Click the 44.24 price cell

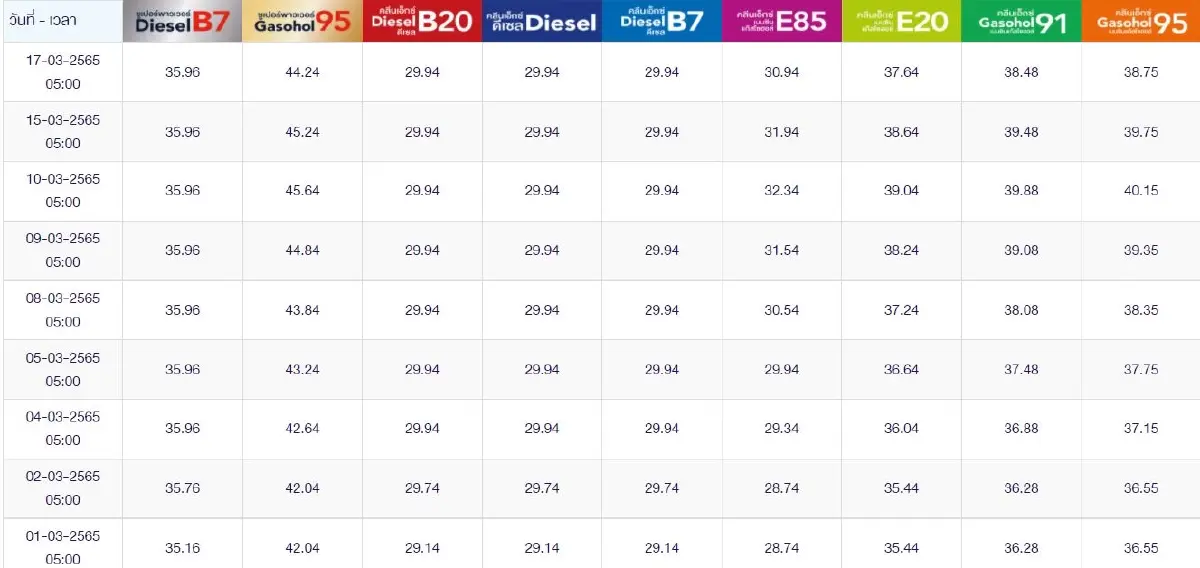click(302, 72)
